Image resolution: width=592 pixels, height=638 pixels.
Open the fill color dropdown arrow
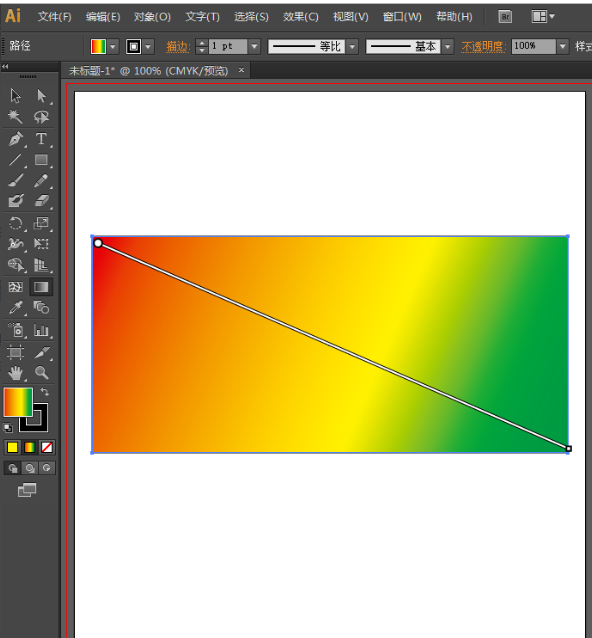[x=113, y=46]
